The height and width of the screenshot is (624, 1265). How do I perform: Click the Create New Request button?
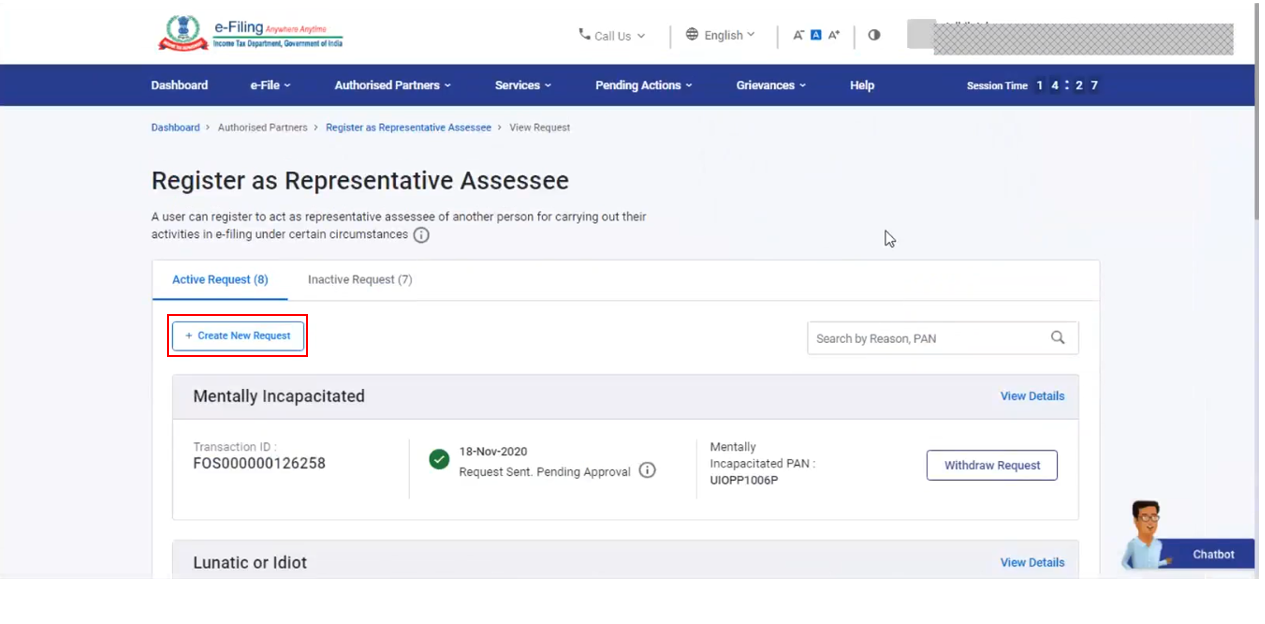239,336
